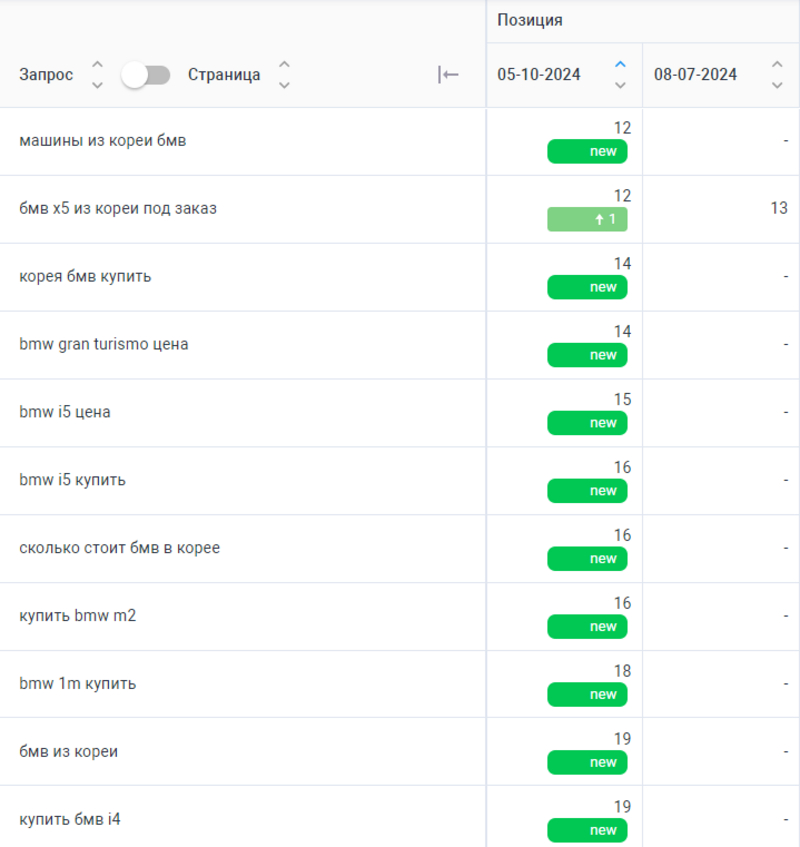Click the collapse column arrow icon
The width and height of the screenshot is (800, 847).
coord(448,74)
